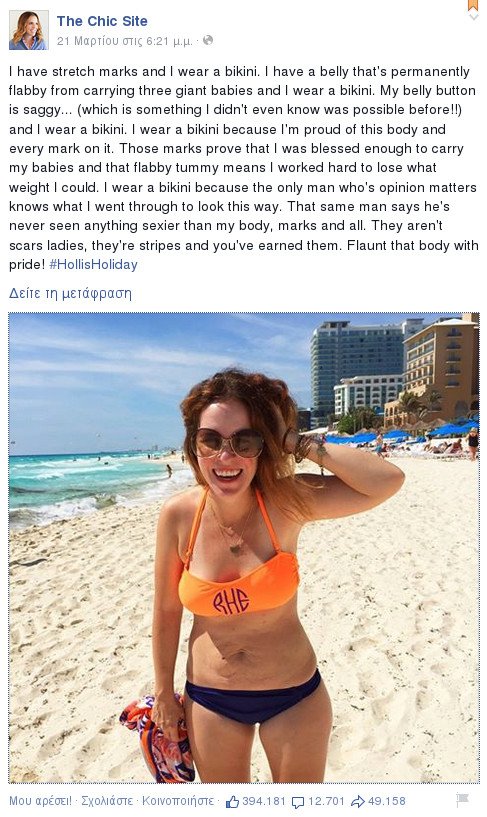Open the beach bikini photo

(x=244, y=548)
